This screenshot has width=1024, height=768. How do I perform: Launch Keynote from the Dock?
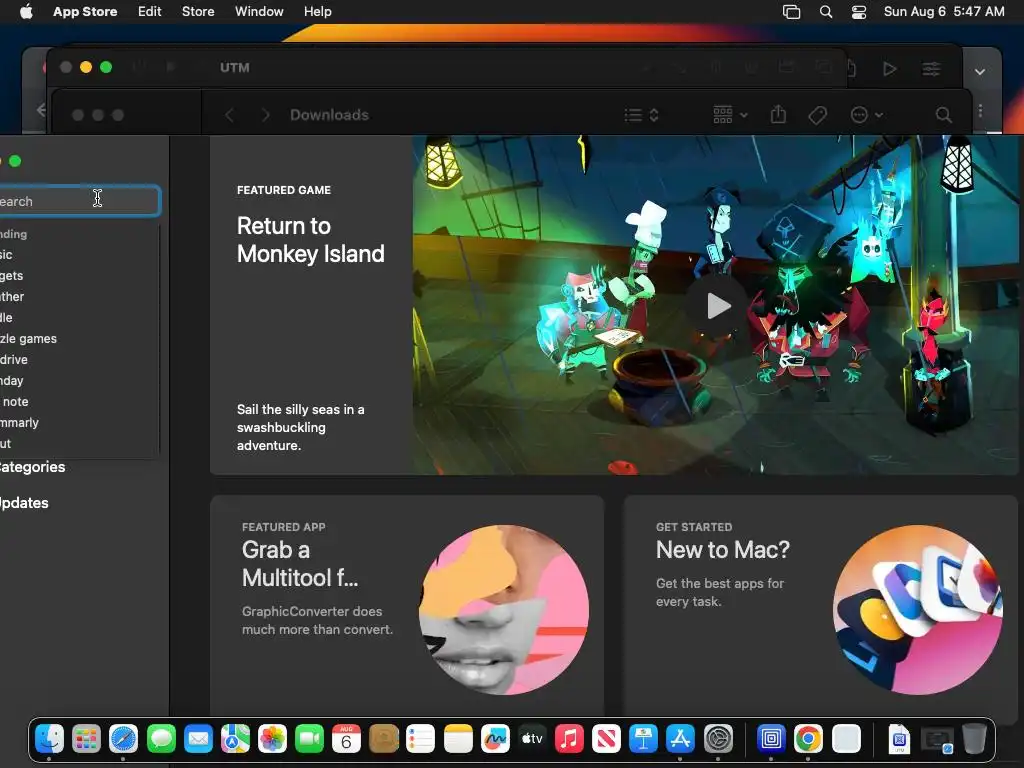tap(643, 739)
